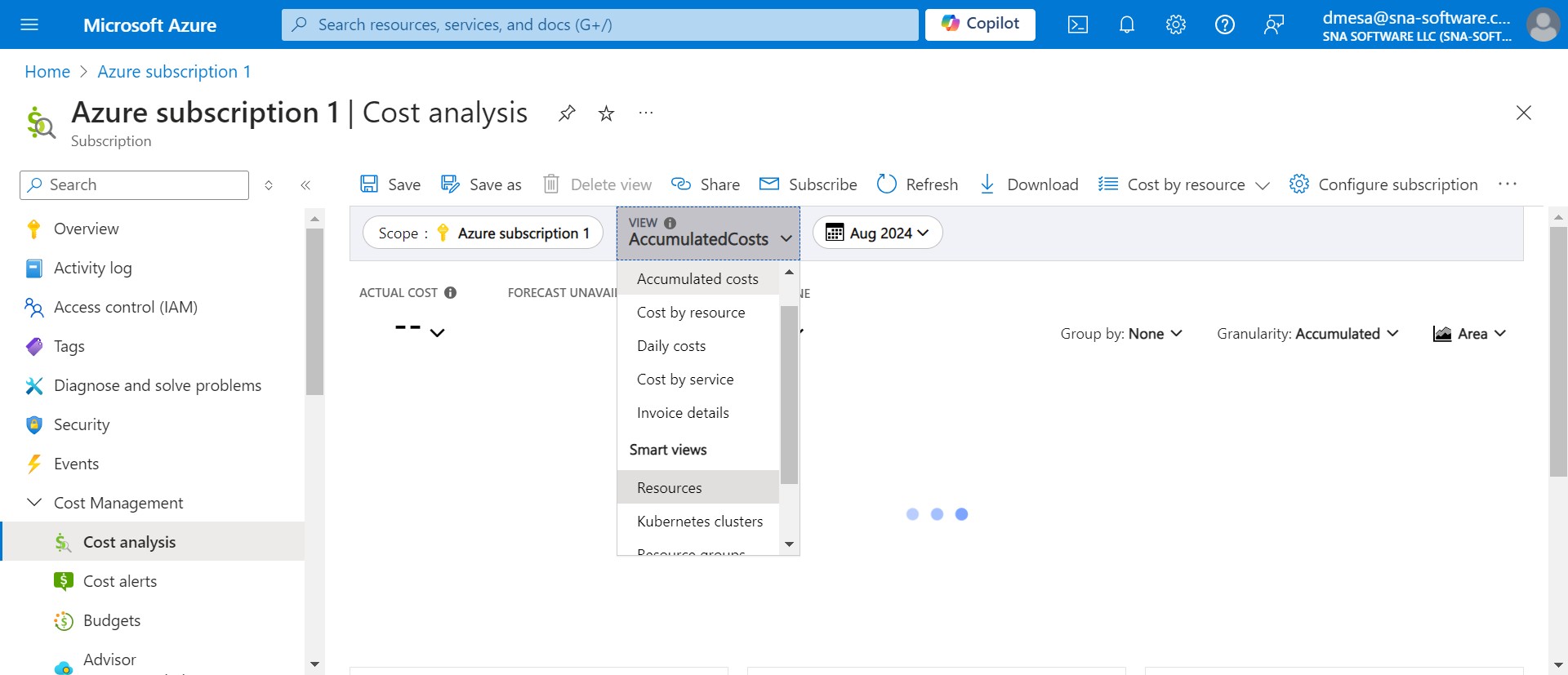Click the sidebar menu Search field
The width and height of the screenshot is (1568, 675).
(134, 185)
